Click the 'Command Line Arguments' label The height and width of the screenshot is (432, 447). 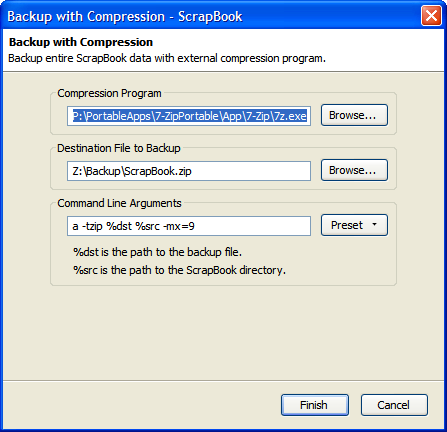tap(119, 203)
